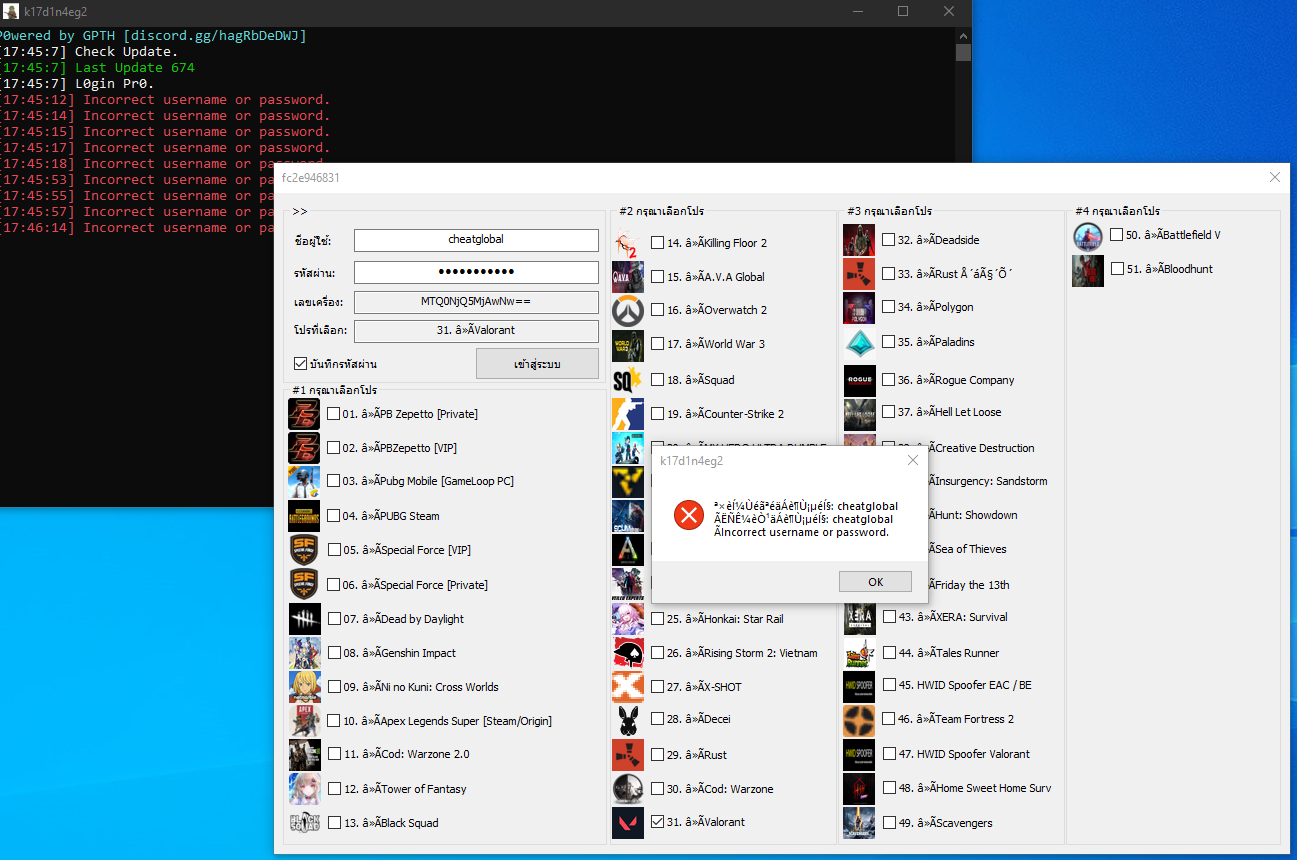Click the Rising Storm 2: Vietnam icon
The height and width of the screenshot is (860, 1297).
pos(628,653)
